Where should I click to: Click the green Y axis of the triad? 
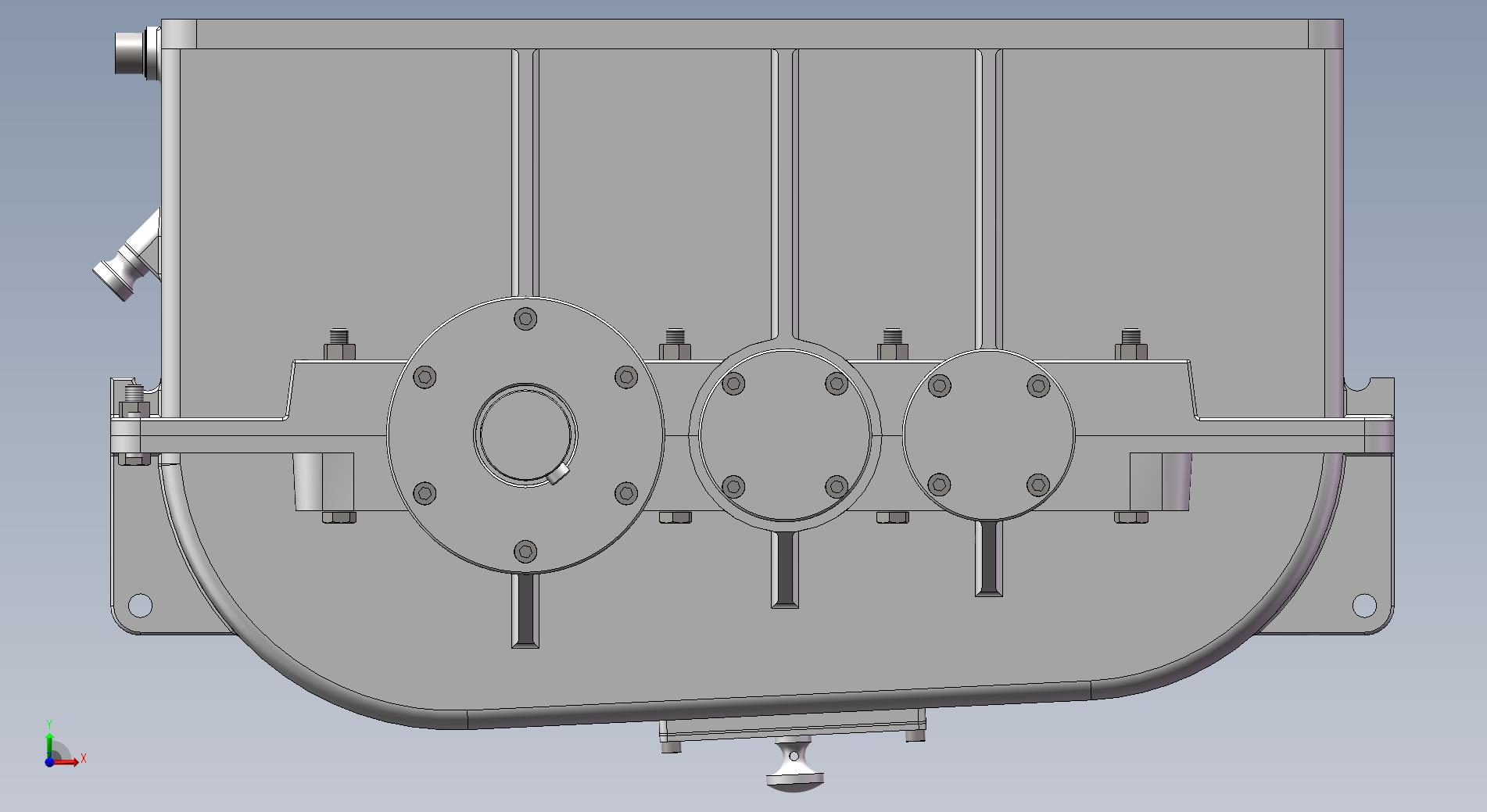coord(49,744)
